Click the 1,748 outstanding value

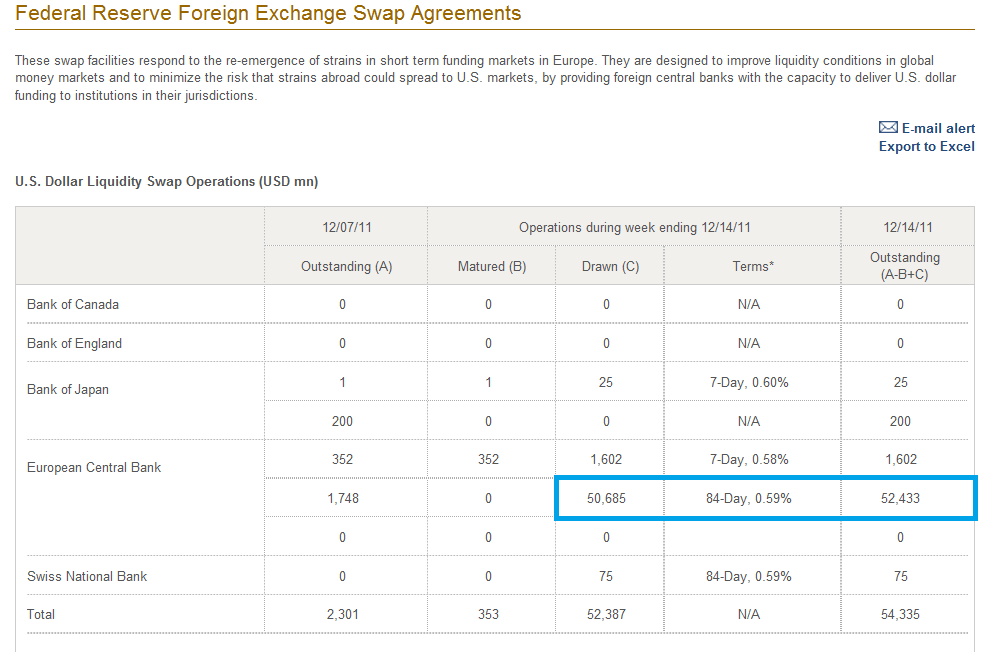(343, 499)
